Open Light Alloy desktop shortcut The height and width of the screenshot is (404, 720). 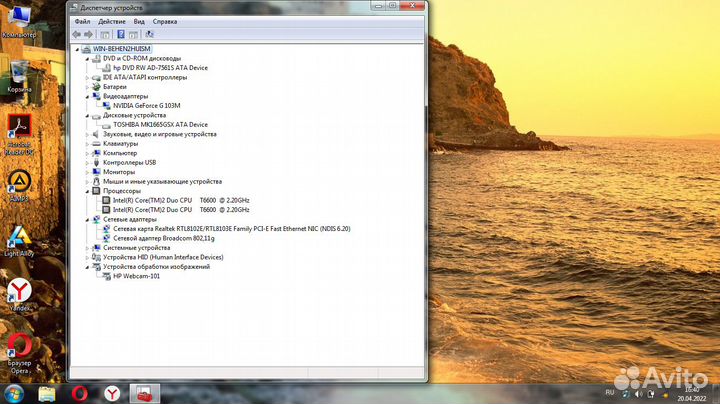click(19, 241)
